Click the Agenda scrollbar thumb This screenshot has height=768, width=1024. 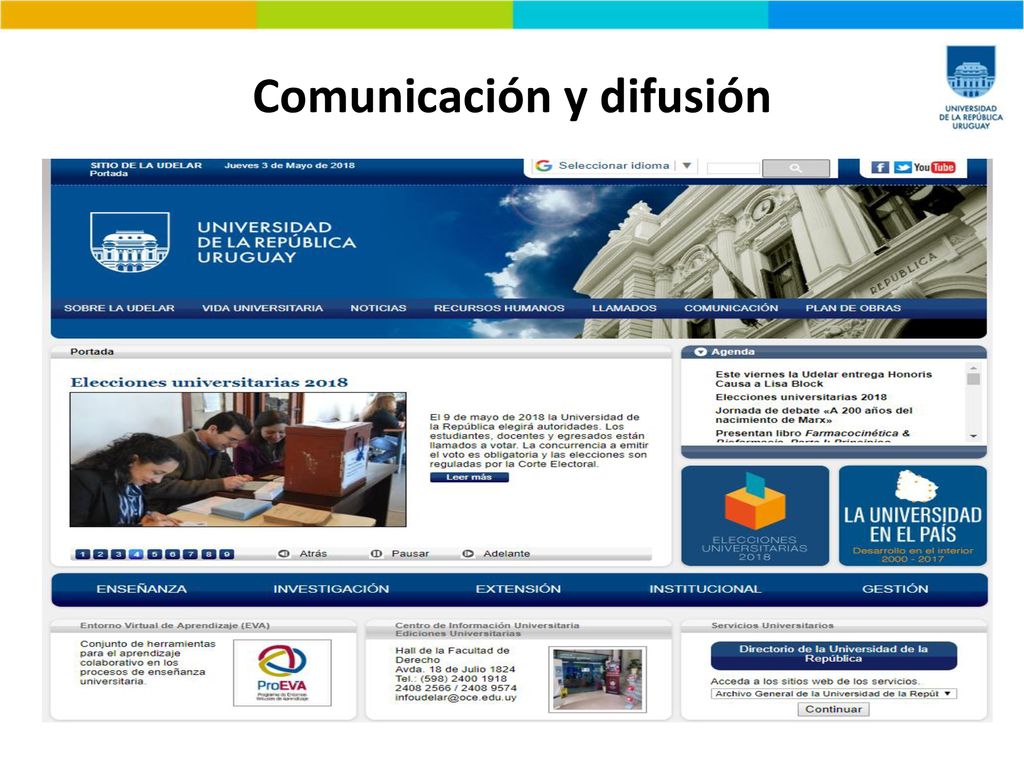pyautogui.click(x=973, y=379)
